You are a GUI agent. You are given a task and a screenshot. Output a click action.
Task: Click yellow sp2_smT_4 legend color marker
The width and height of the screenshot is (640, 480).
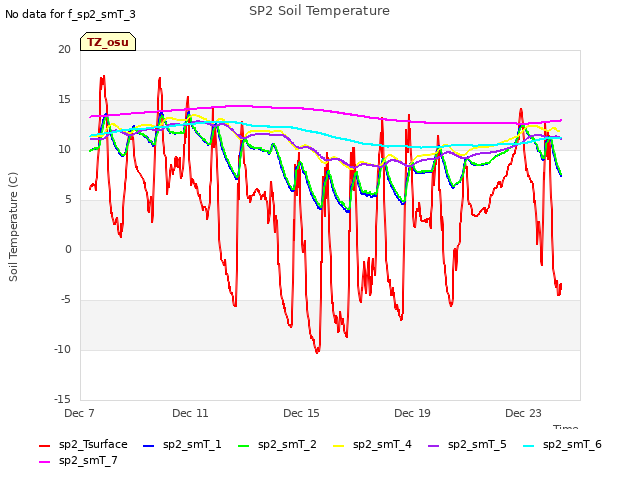coord(339,446)
